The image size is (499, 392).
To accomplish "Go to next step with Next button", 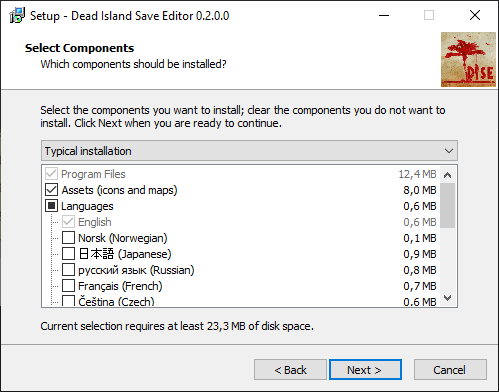I will (365, 370).
